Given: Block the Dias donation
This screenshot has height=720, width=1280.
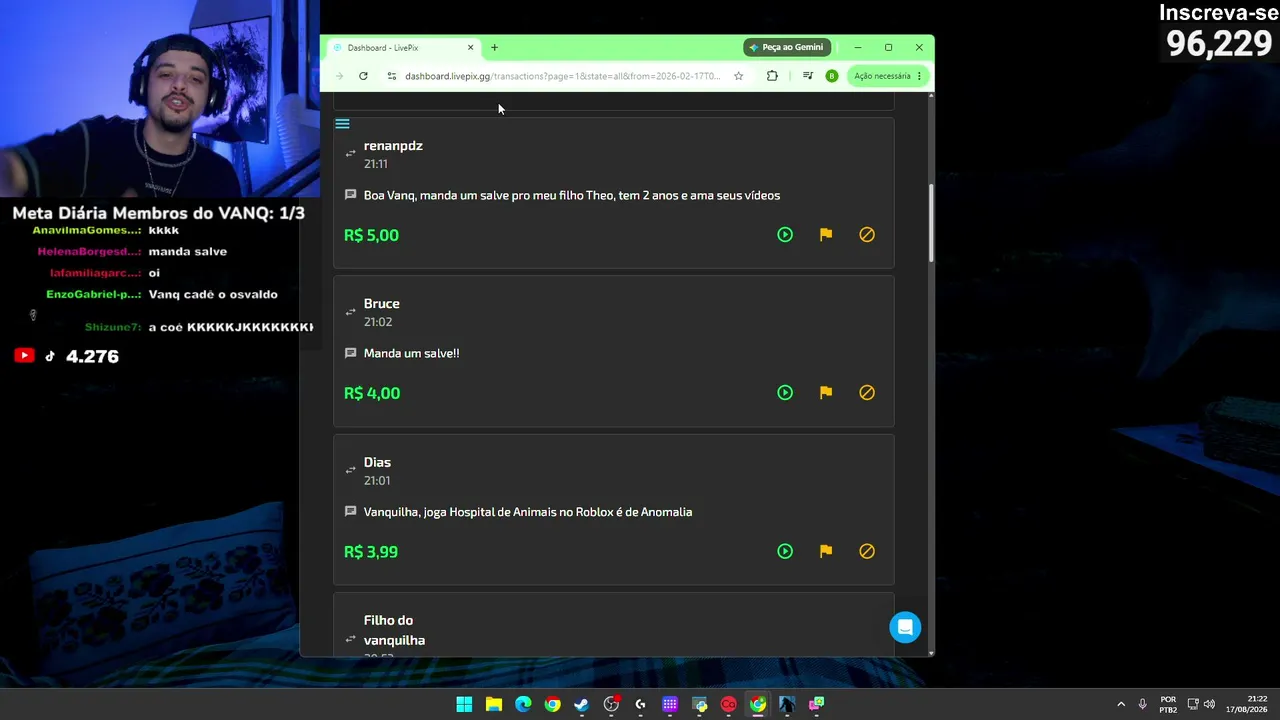Looking at the screenshot, I should tap(867, 551).
